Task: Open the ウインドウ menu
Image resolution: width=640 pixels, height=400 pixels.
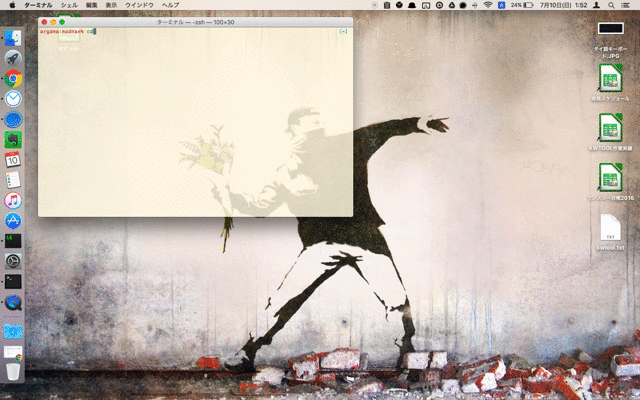Action: point(139,5)
